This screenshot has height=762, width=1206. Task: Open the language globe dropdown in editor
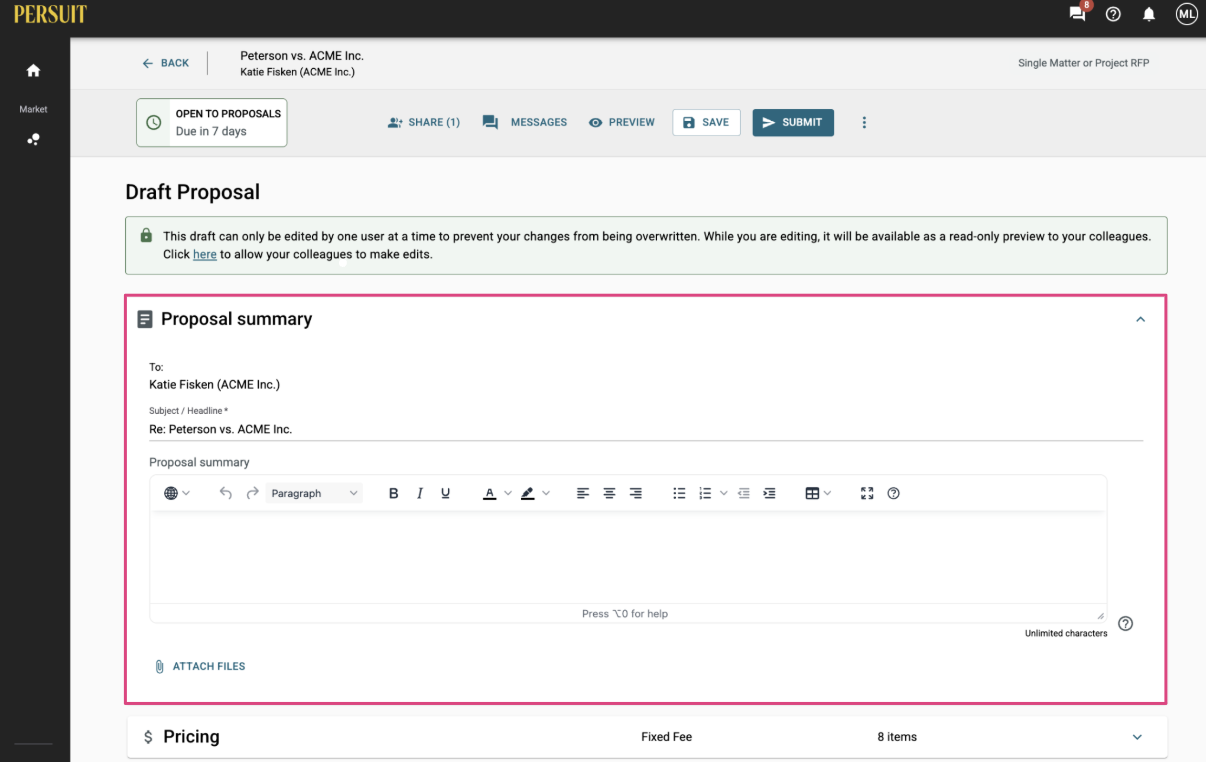(176, 493)
